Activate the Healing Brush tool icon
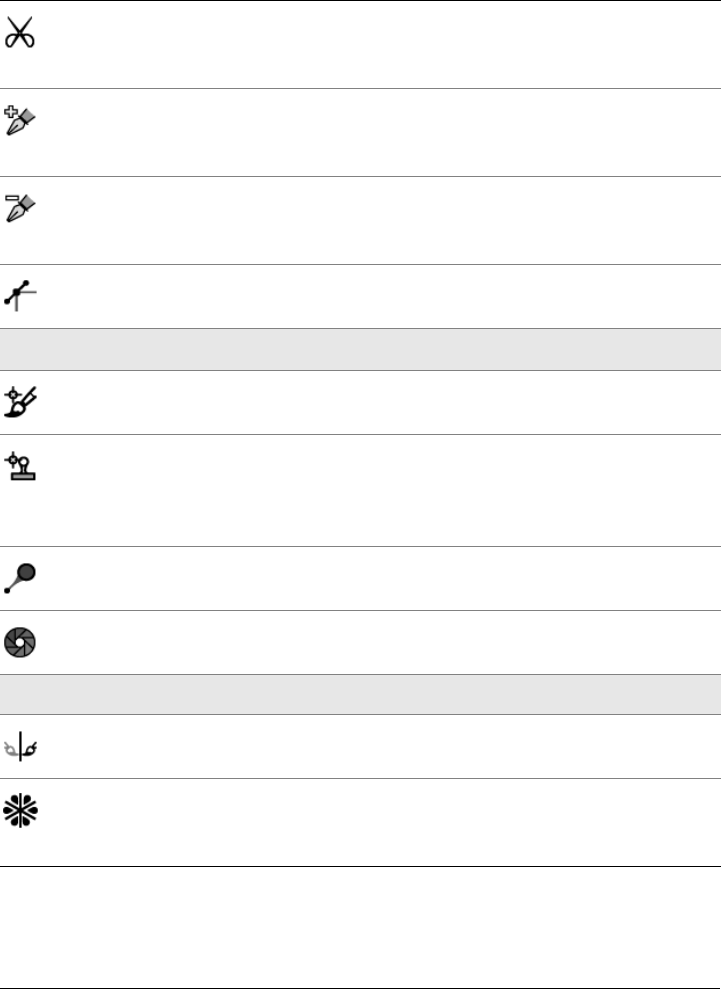This screenshot has width=721, height=989. 20,402
